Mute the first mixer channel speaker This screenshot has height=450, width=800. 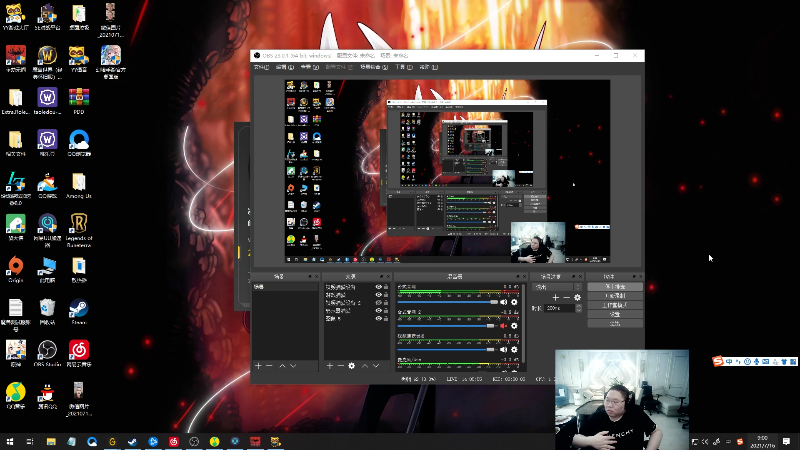pyautogui.click(x=504, y=302)
